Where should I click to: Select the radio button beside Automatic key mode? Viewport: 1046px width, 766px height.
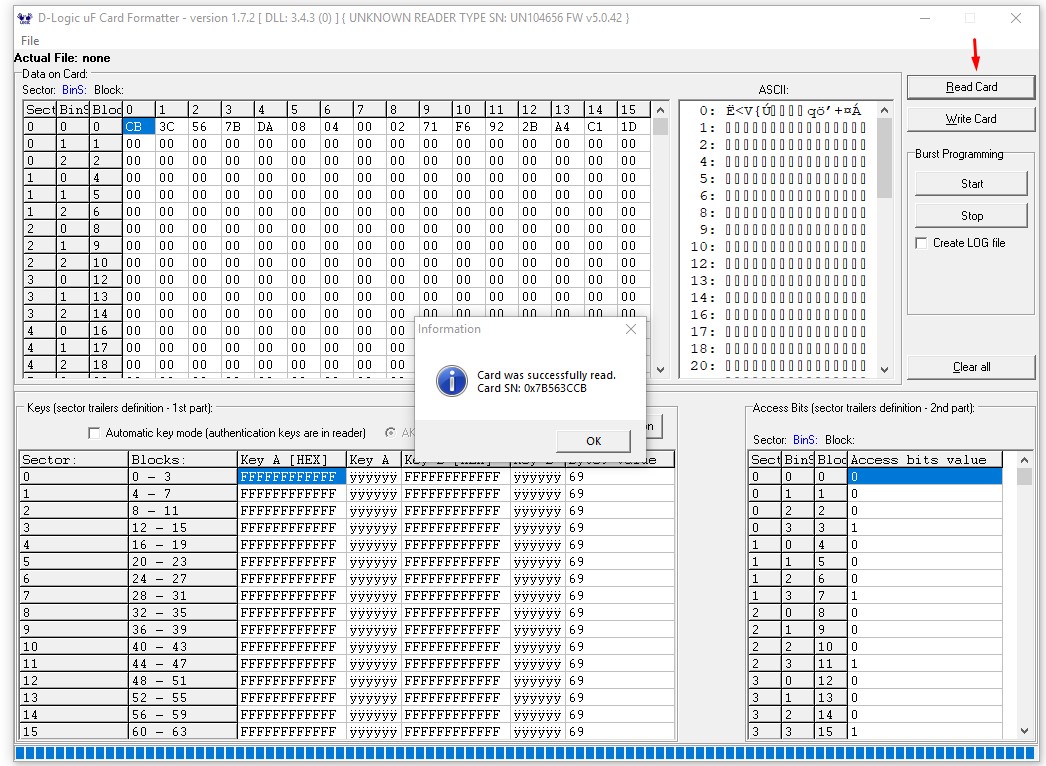(x=390, y=432)
